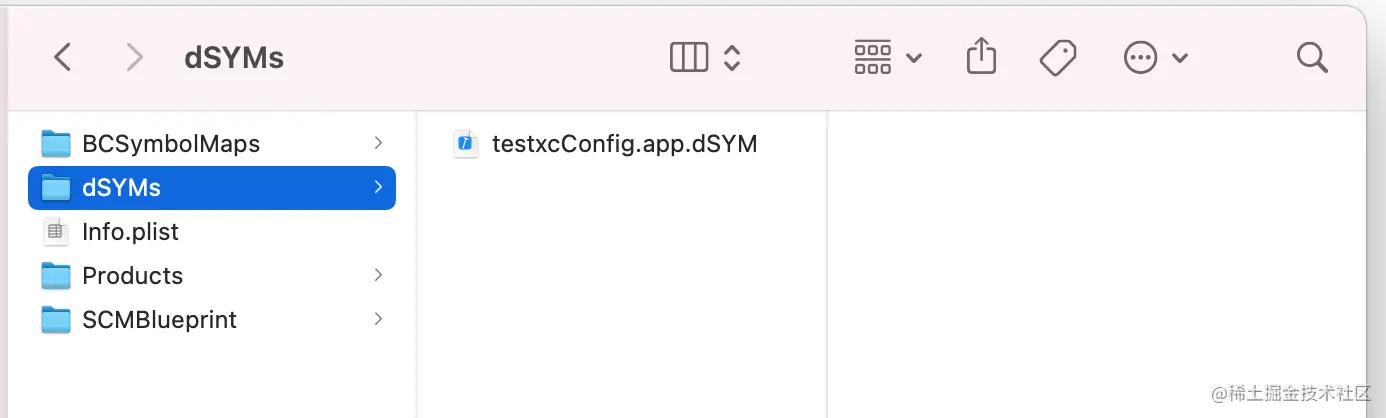Open the group-by grid menu

click(887, 58)
